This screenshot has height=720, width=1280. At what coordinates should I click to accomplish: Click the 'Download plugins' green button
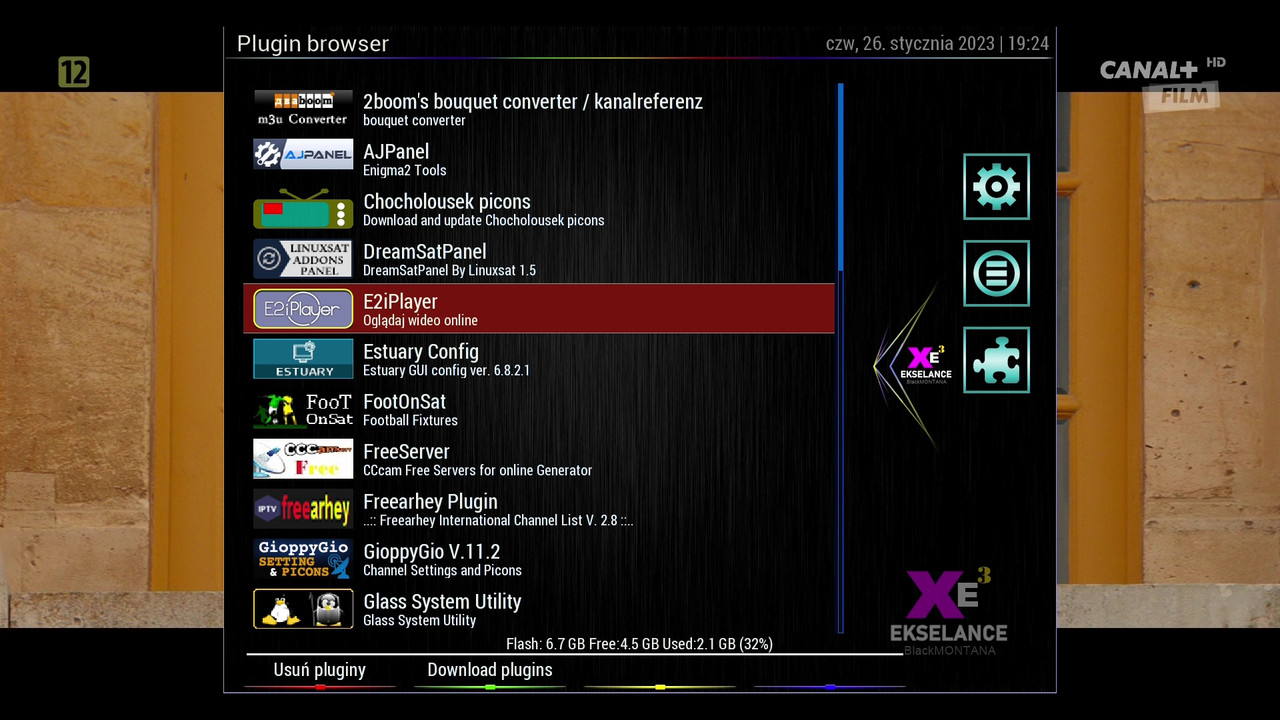(x=490, y=672)
